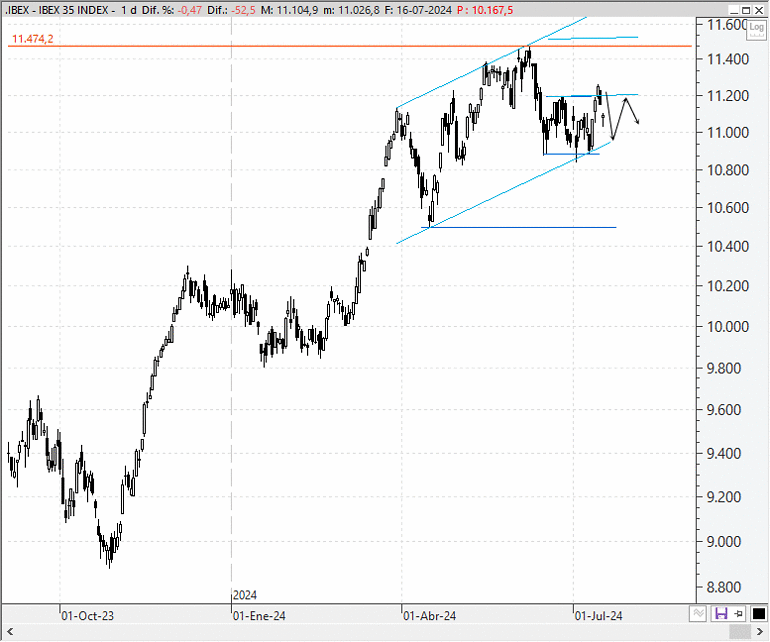Image resolution: width=770 pixels, height=642 pixels.
Task: Click the Dif. -52,5 value
Action: [x=243, y=10]
